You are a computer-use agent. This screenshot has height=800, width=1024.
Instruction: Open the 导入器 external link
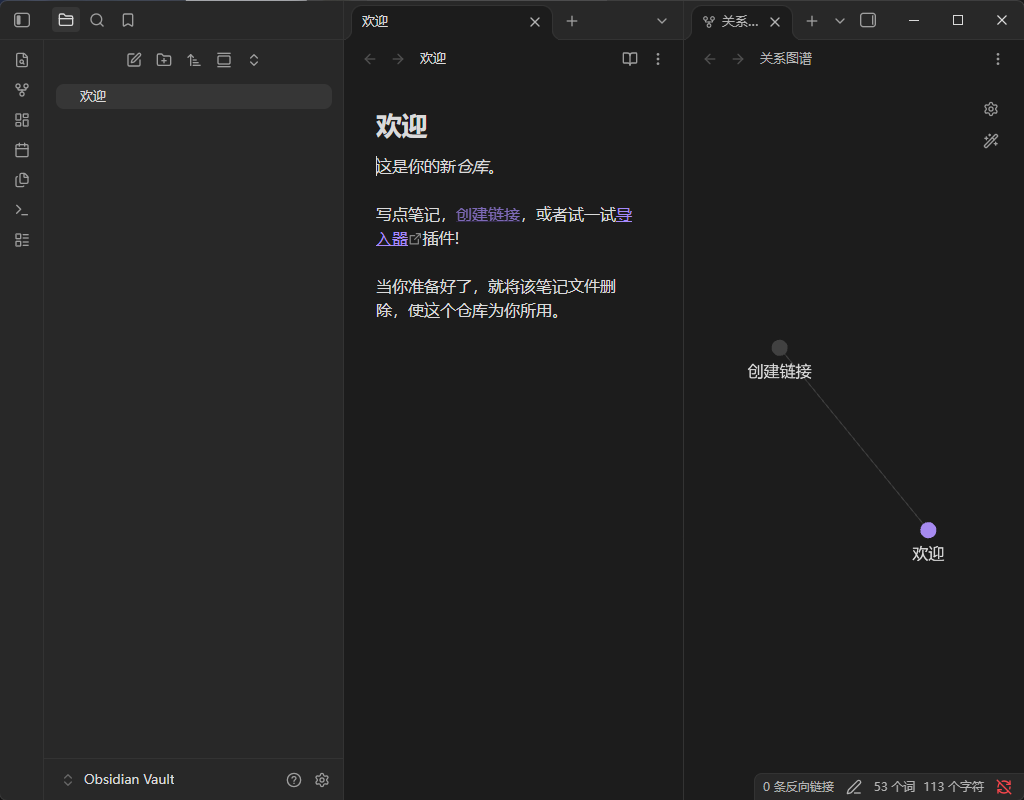point(392,239)
